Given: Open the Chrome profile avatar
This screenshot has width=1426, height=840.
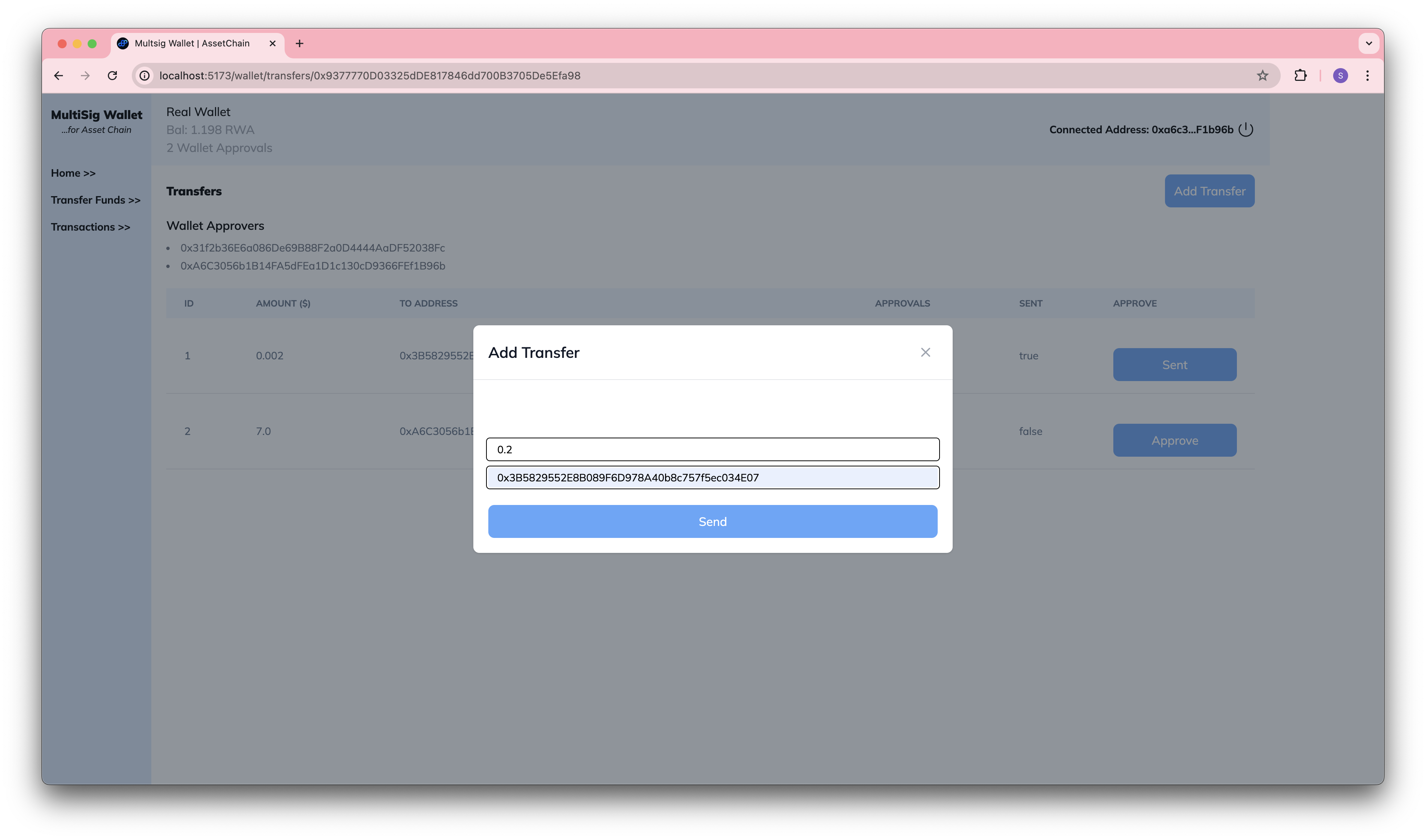Looking at the screenshot, I should 1340,75.
